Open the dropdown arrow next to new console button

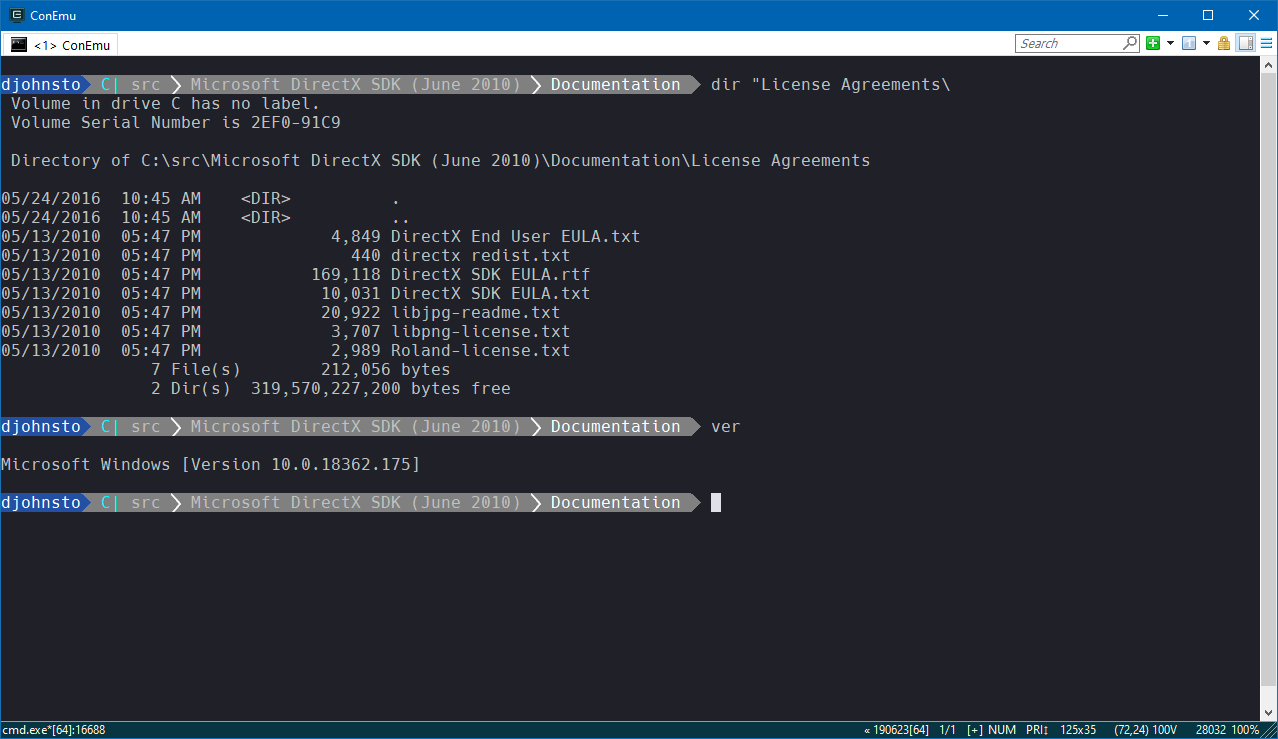pyautogui.click(x=1170, y=44)
